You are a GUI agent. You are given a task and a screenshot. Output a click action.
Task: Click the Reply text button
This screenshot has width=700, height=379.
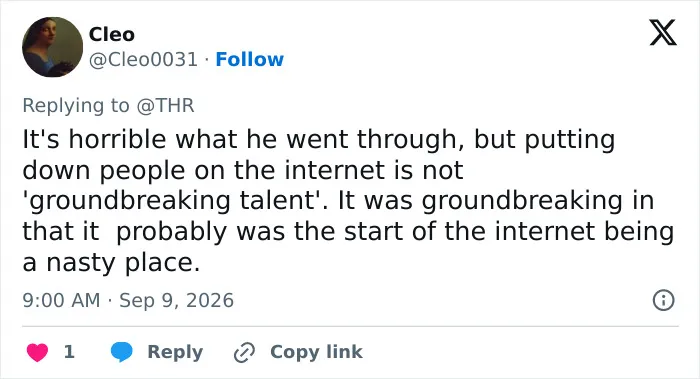(x=175, y=352)
